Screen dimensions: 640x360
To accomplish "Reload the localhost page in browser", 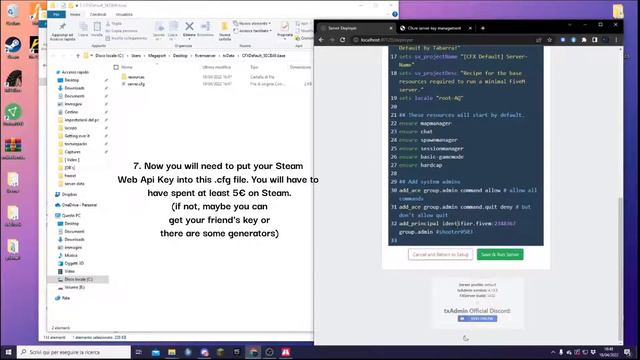I will tap(342, 40).
